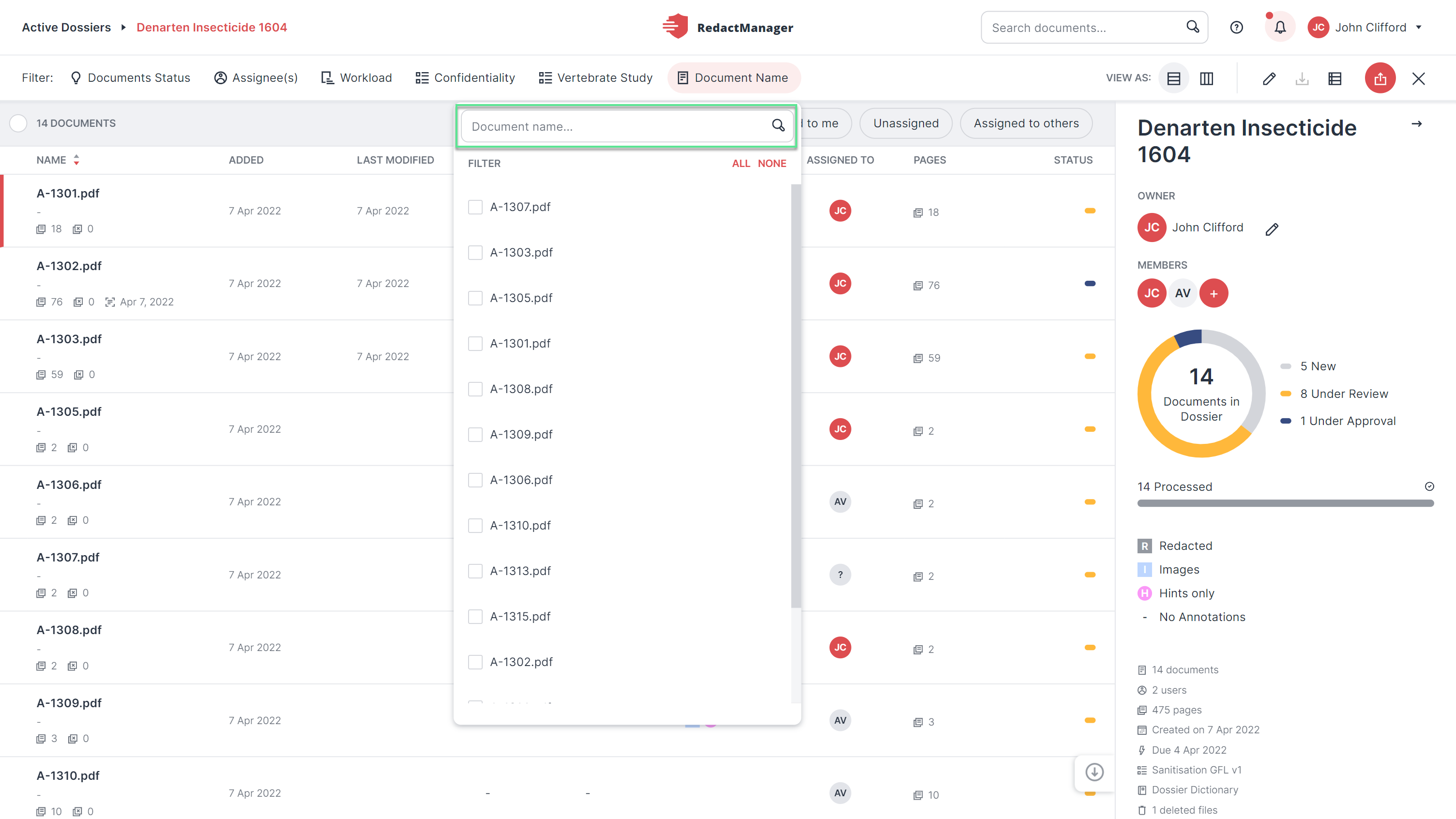Open the dossier table icon in toolbar
The height and width of the screenshot is (819, 1456).
click(1335, 78)
